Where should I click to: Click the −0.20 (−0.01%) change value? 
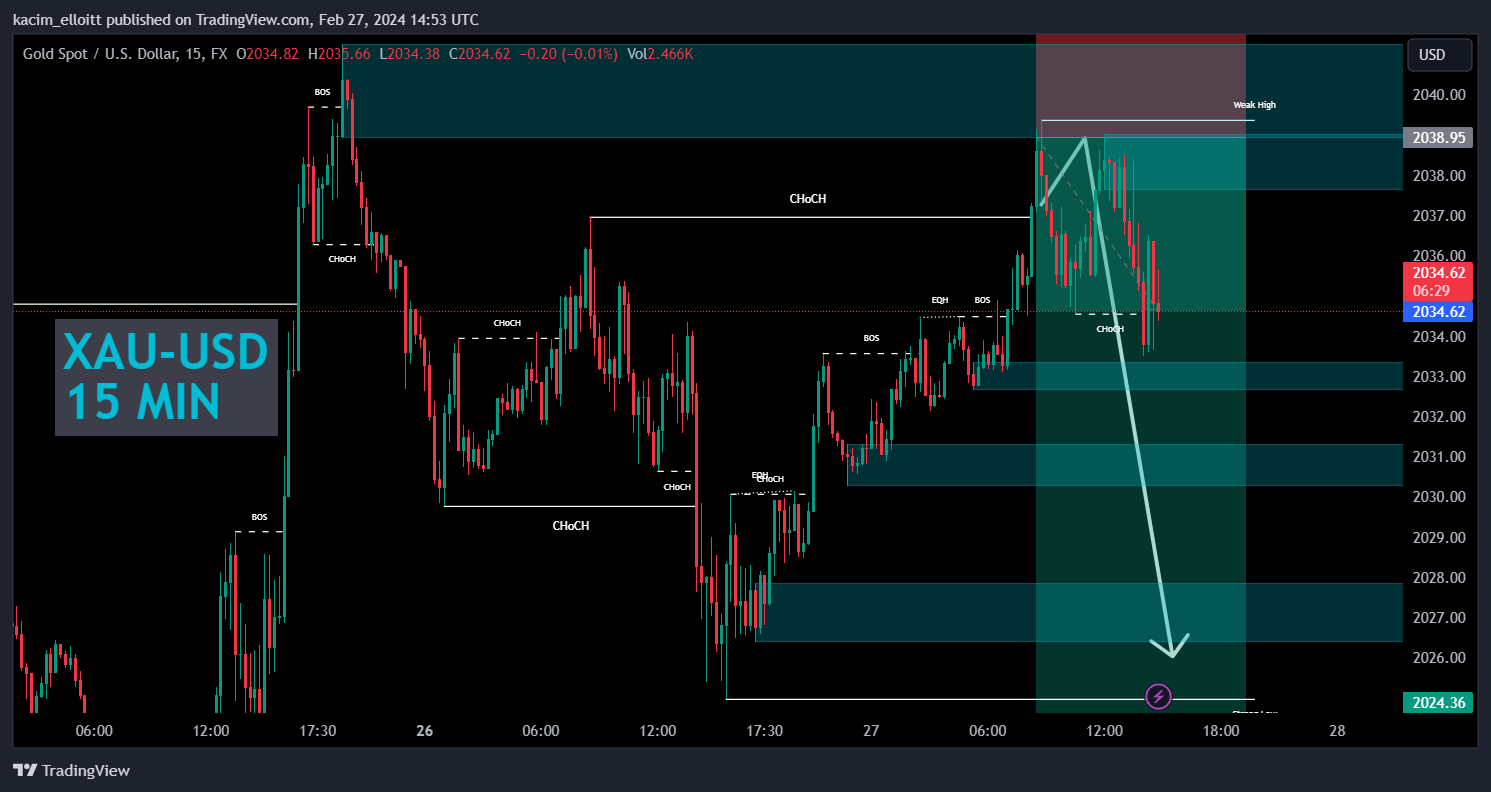tap(568, 54)
